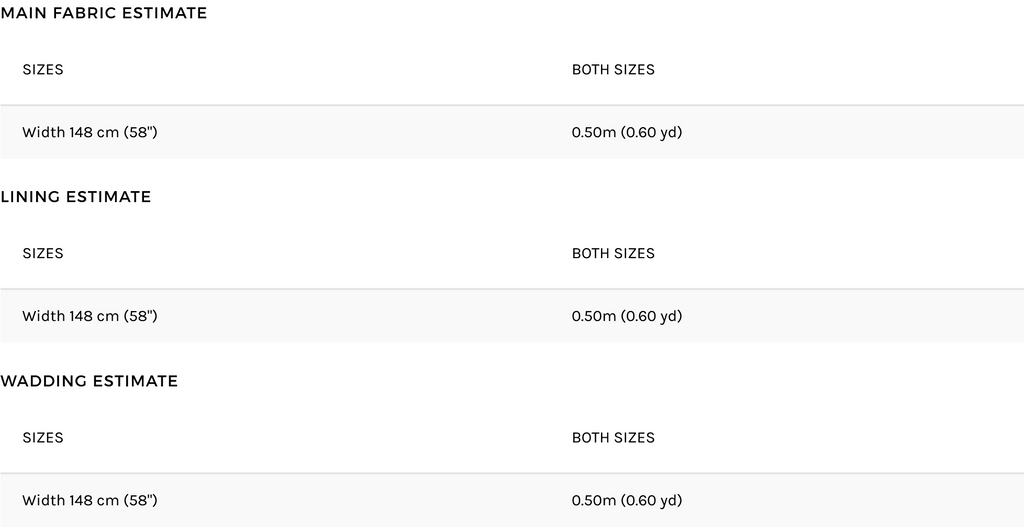
Task: Select SIZES header under Lining Estimate
Action: [x=43, y=254]
